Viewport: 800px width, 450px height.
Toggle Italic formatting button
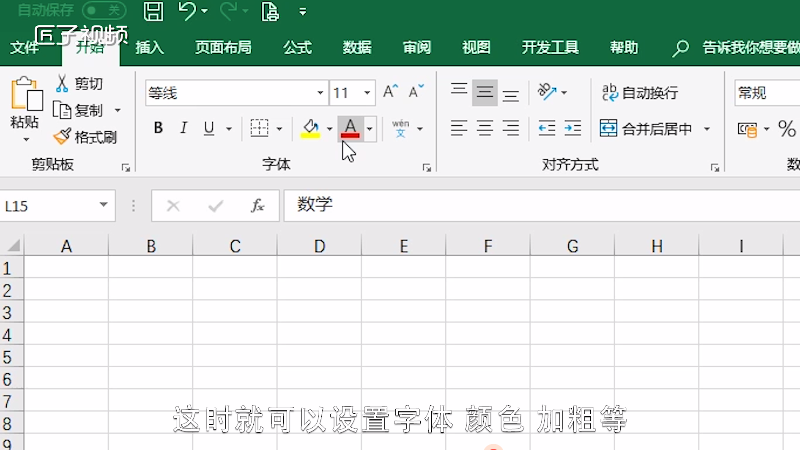tap(183, 128)
